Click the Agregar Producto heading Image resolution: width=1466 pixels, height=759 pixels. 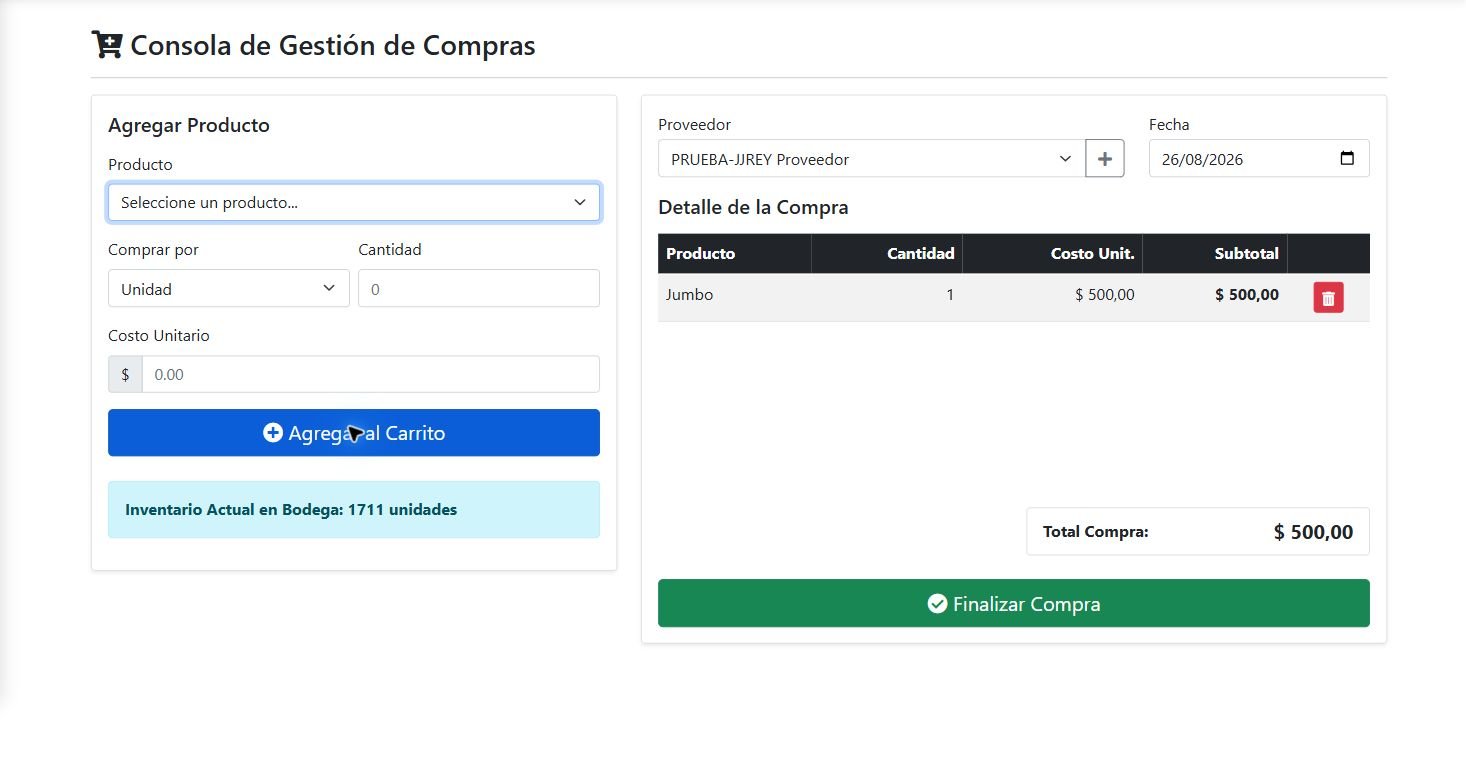189,125
